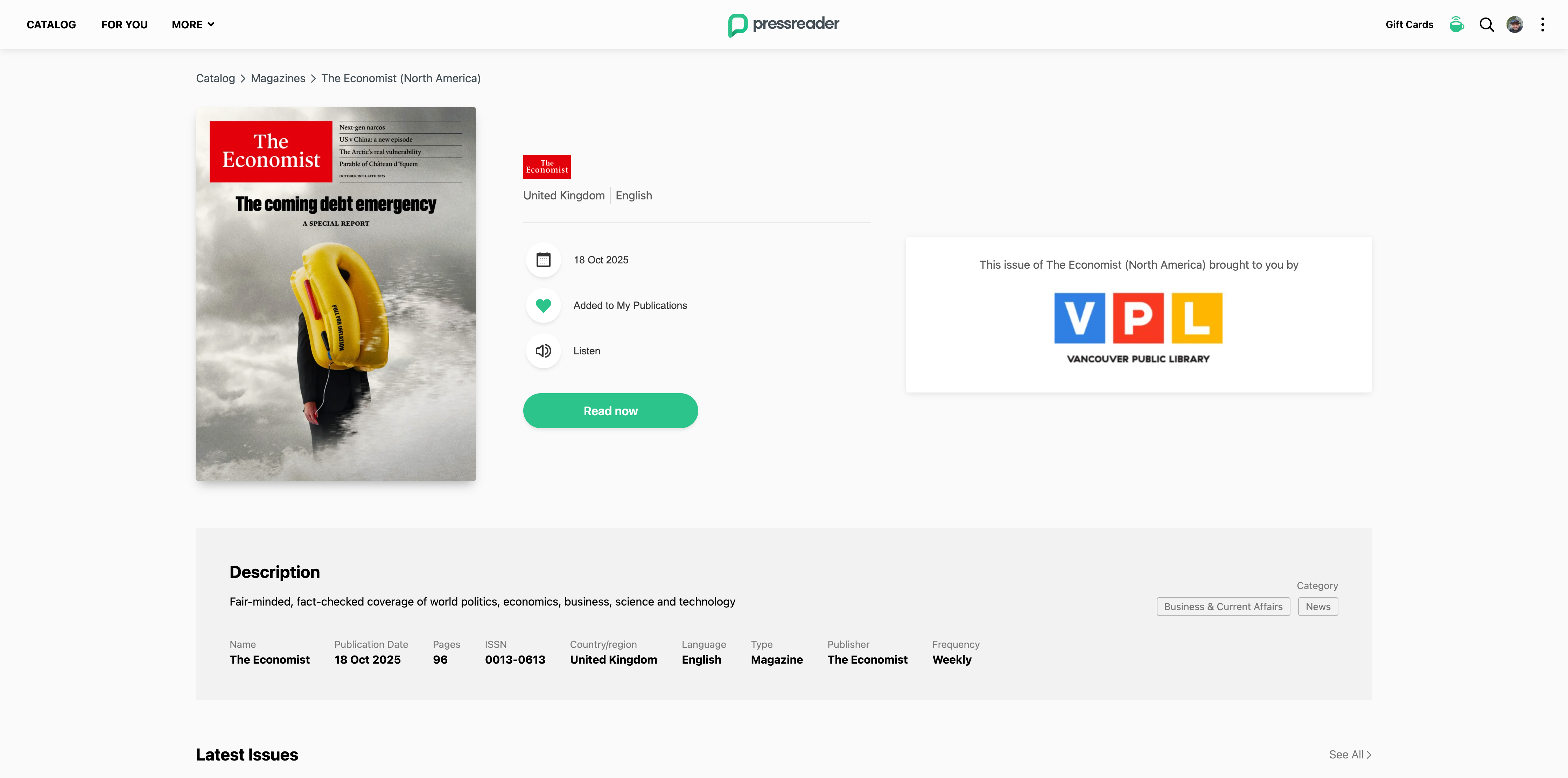Open the Gift Cards link

pyautogui.click(x=1409, y=24)
